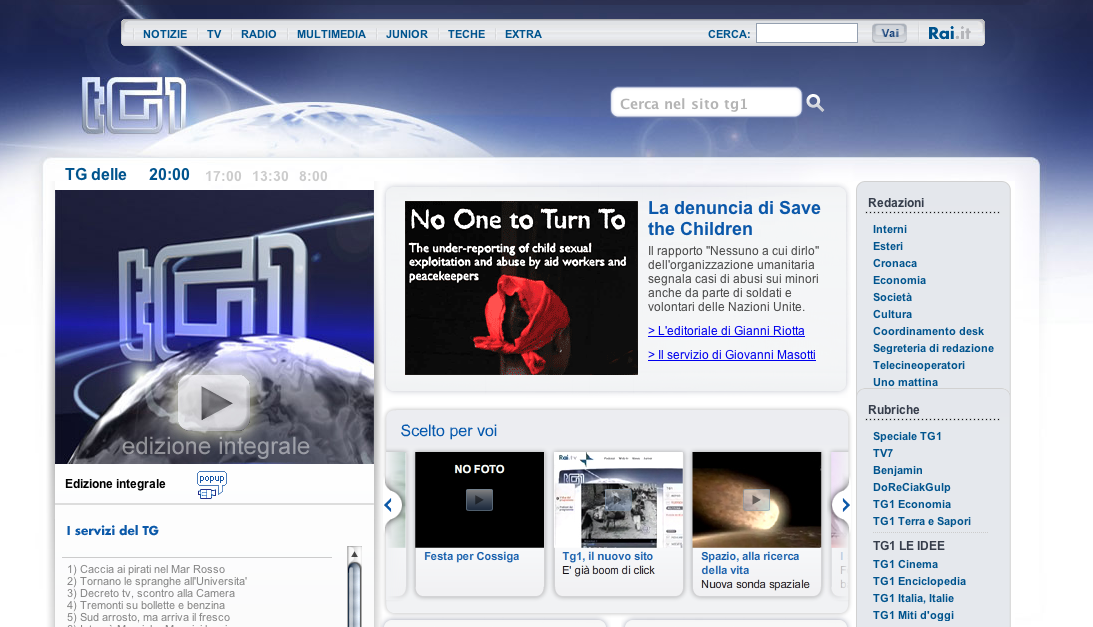1093x627 pixels.
Task: Open the NOTIZIE menu item
Action: (165, 34)
